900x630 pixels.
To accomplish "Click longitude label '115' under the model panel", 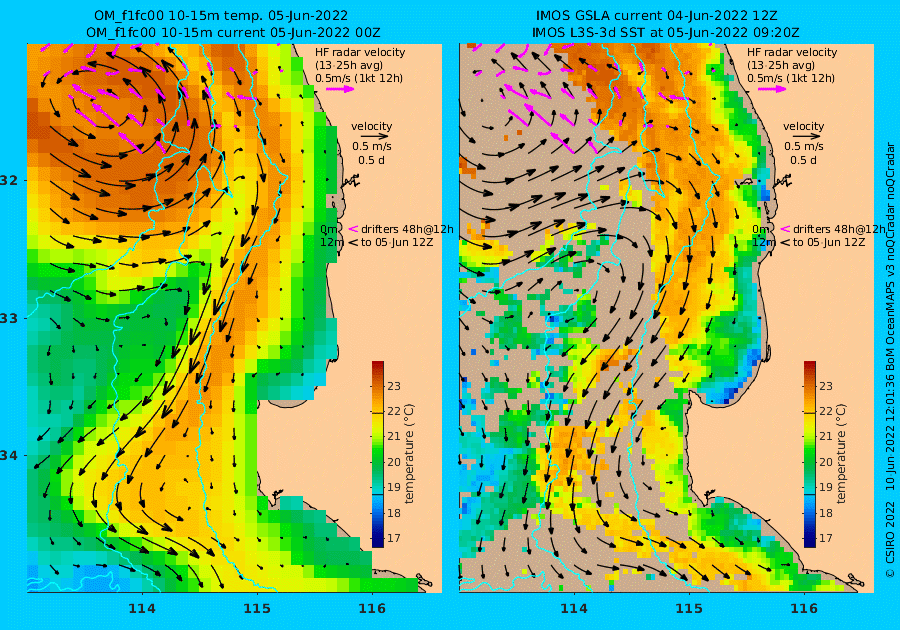I will 257,609.
